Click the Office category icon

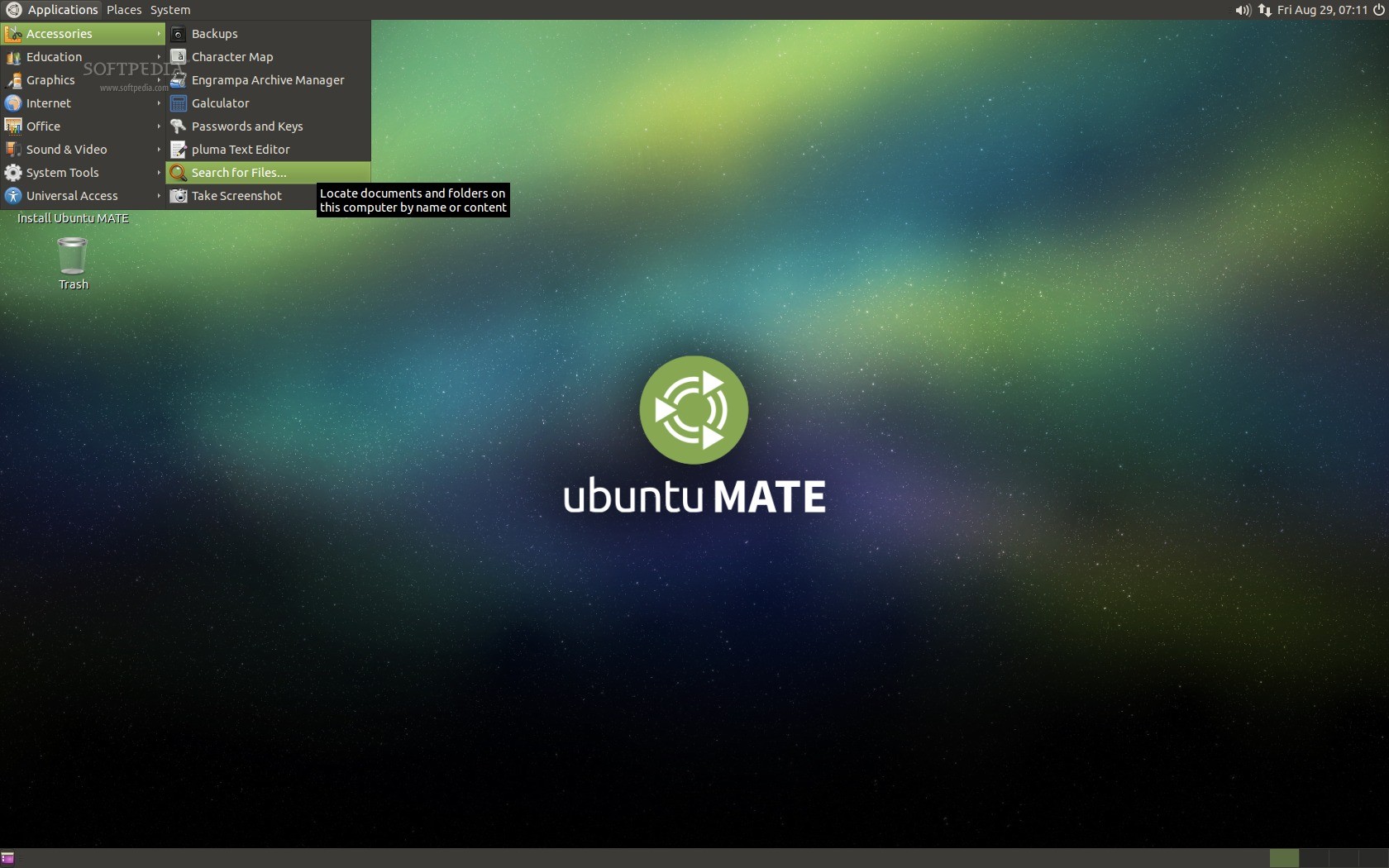13,126
